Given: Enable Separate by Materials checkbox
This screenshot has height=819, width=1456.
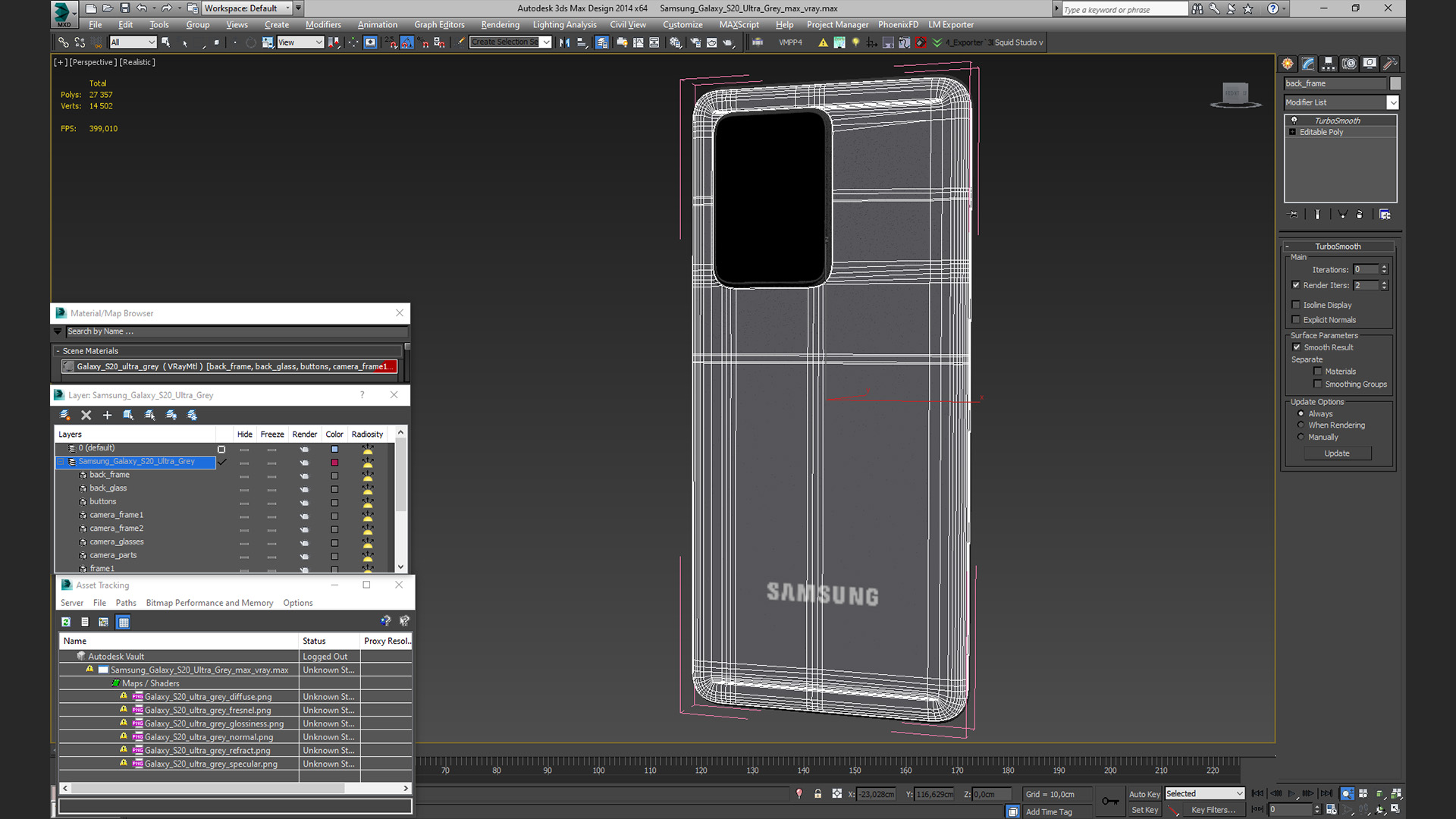Looking at the screenshot, I should (1318, 372).
